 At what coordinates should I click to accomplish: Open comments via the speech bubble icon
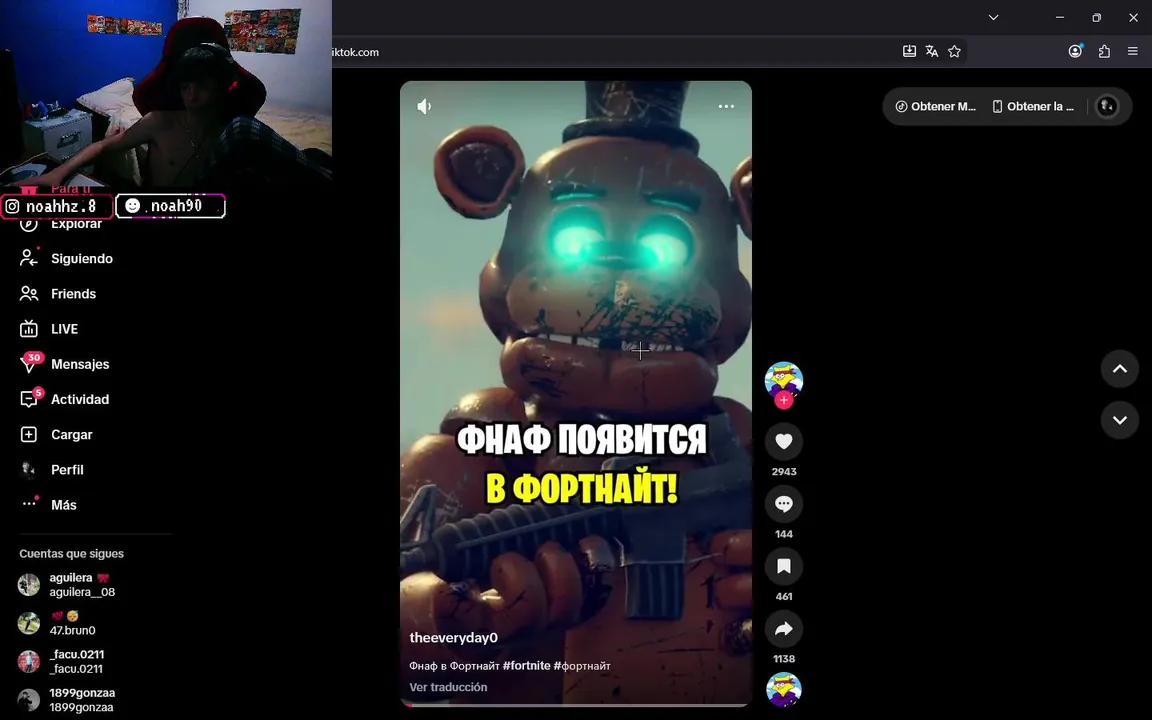pyautogui.click(x=784, y=504)
